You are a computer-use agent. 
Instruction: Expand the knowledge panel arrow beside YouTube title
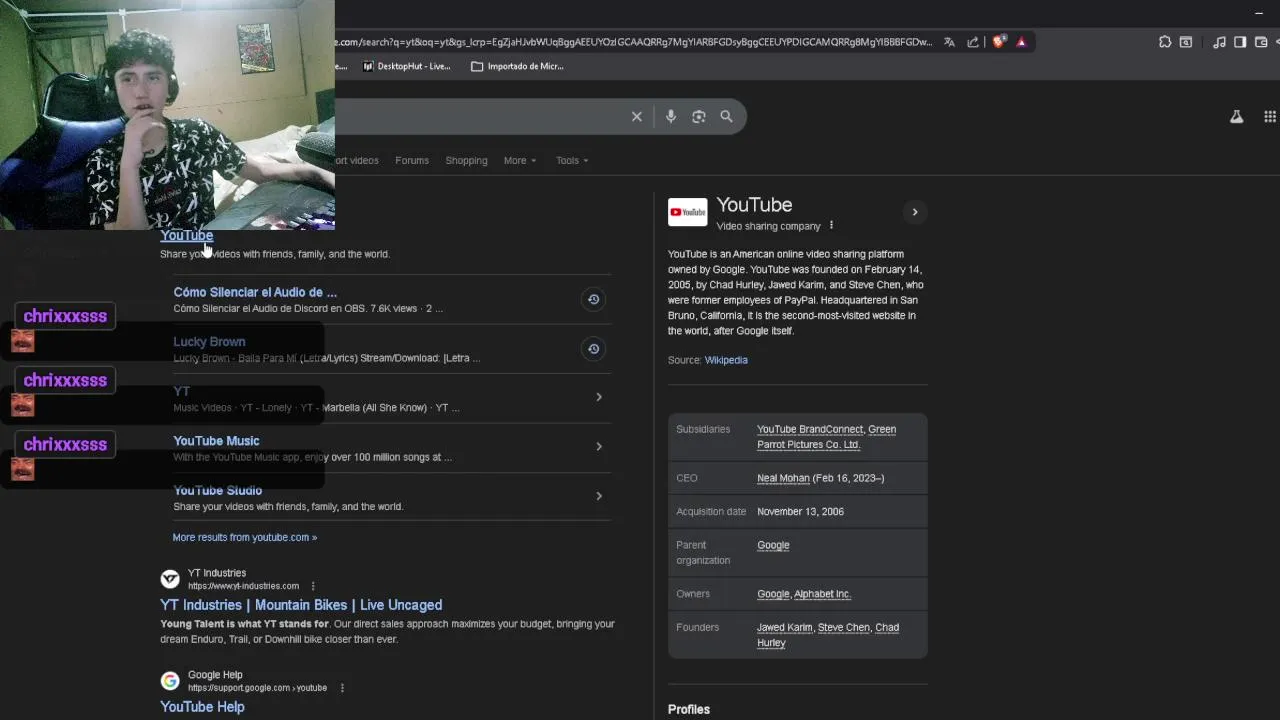(x=914, y=212)
